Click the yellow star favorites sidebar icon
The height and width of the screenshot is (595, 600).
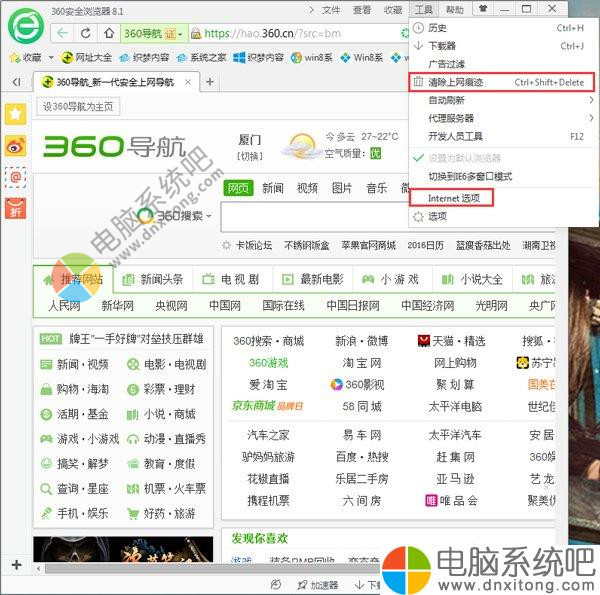(15, 114)
